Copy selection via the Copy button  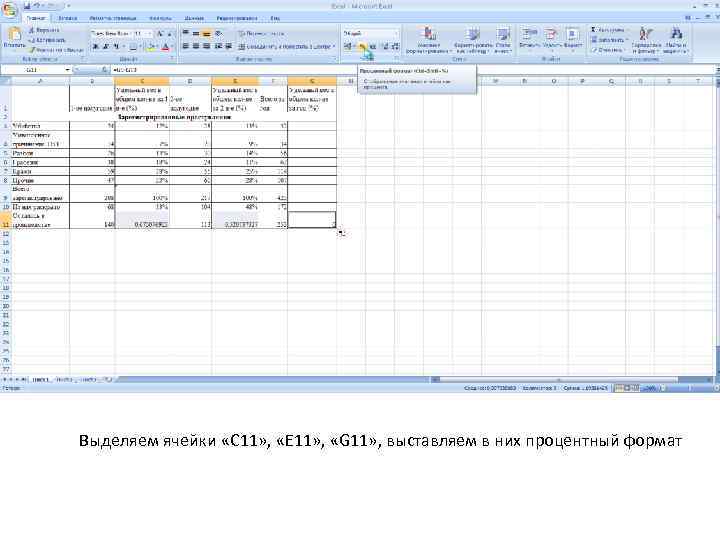[47, 40]
